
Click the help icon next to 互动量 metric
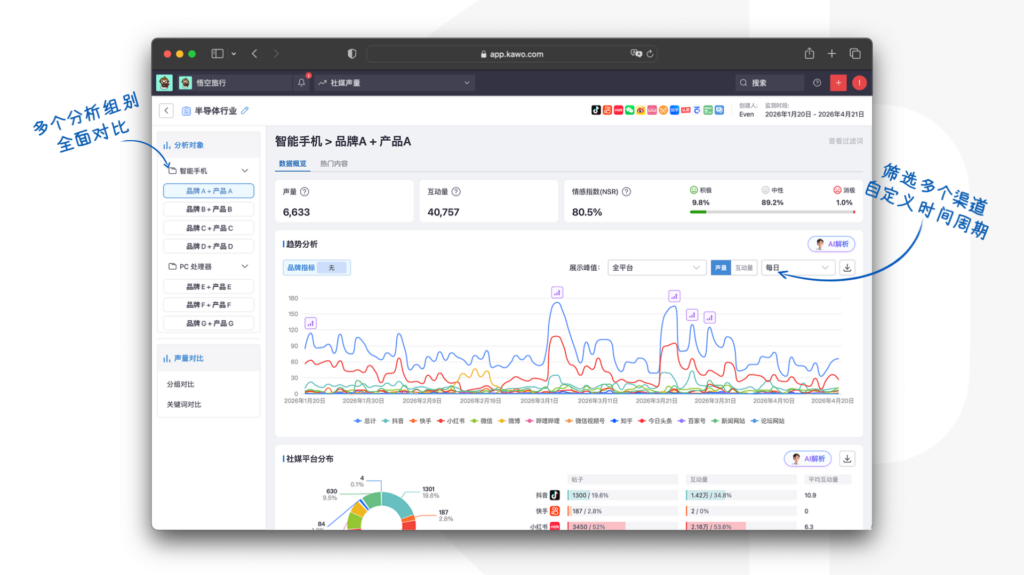pyautogui.click(x=456, y=191)
